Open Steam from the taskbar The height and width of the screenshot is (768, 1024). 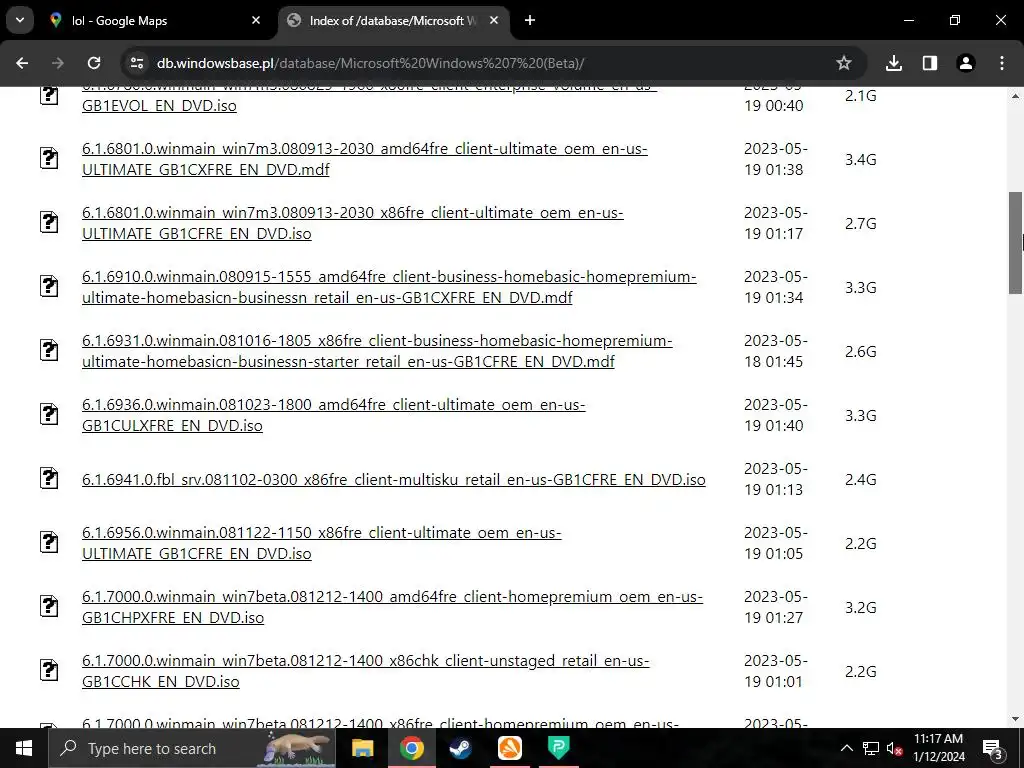pos(460,748)
